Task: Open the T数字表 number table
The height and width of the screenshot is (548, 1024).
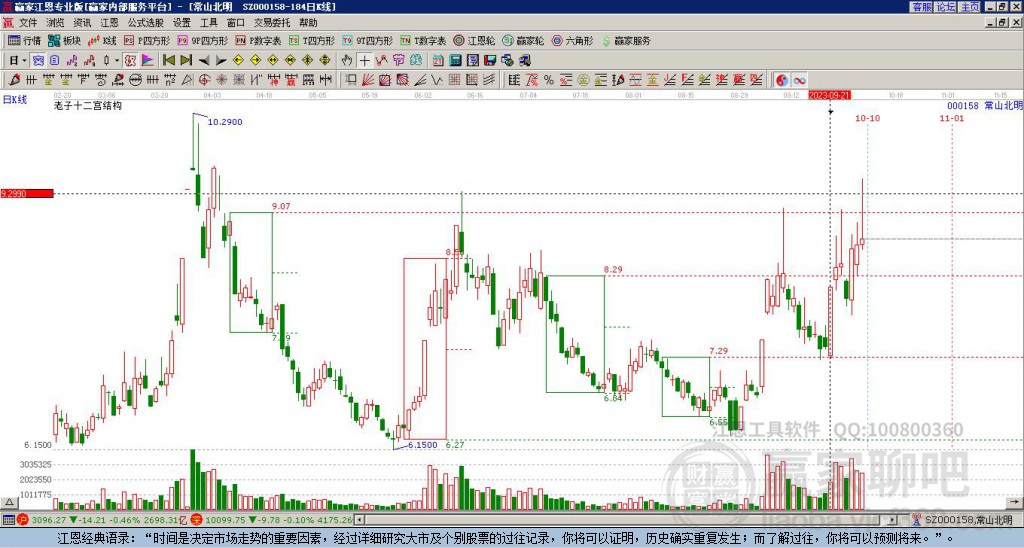Action: (423, 40)
